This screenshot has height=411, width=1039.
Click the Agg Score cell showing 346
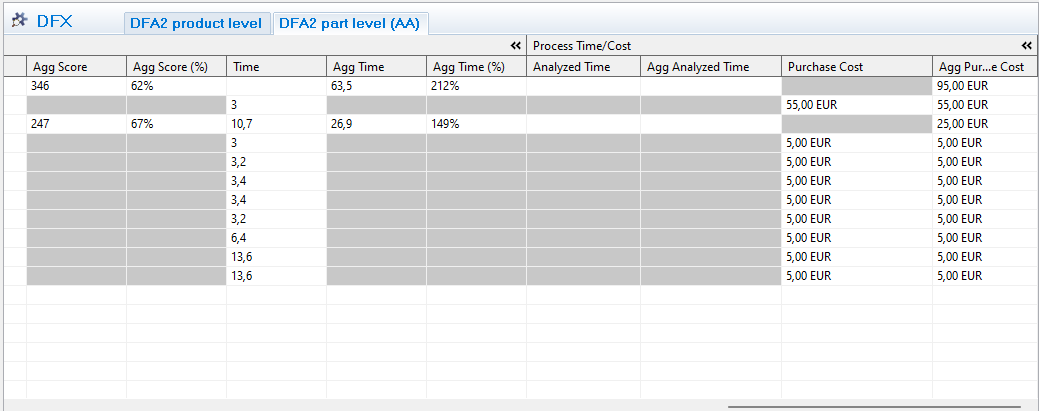[x=76, y=86]
